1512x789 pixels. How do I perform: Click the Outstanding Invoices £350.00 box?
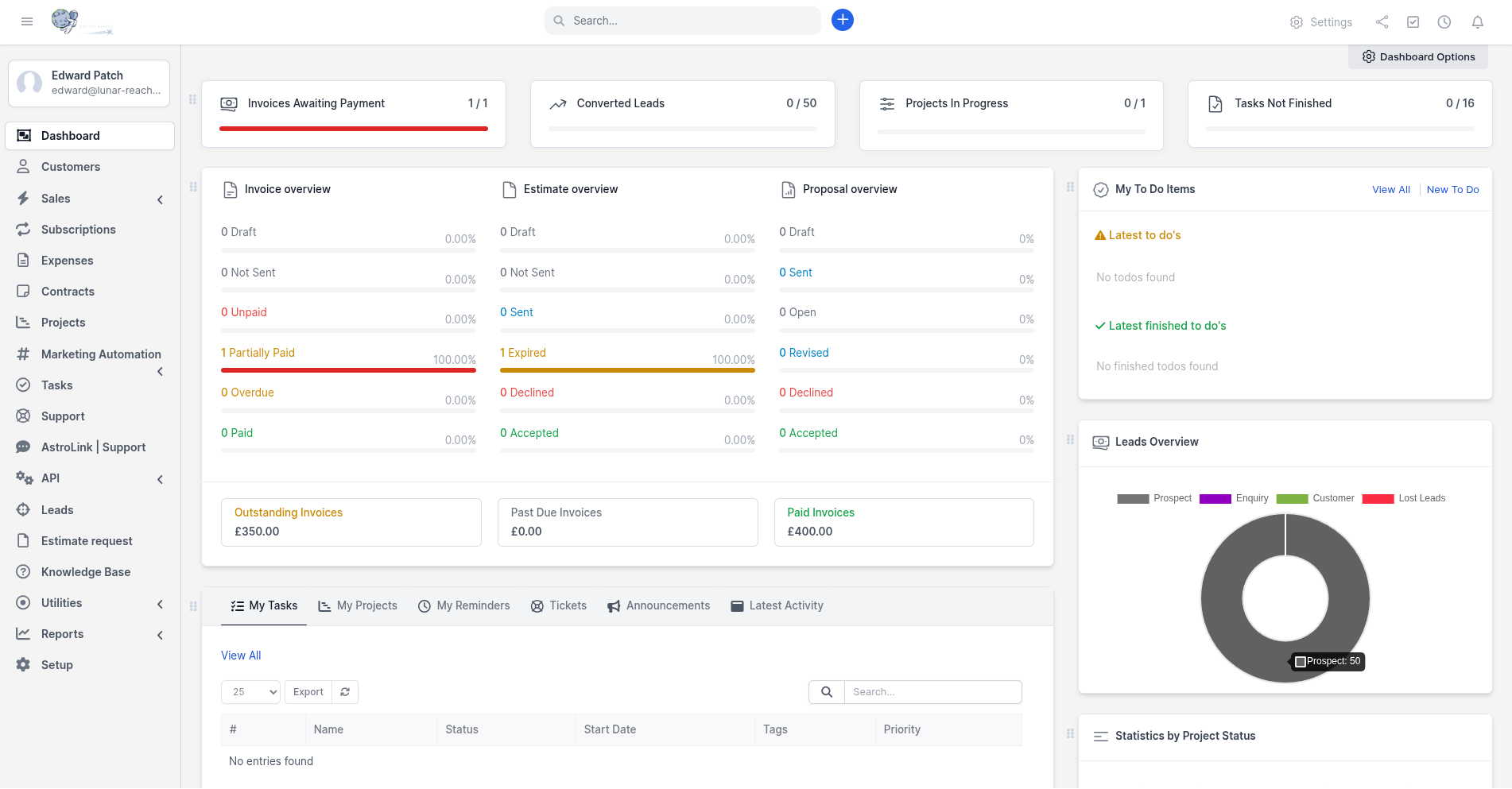(351, 522)
